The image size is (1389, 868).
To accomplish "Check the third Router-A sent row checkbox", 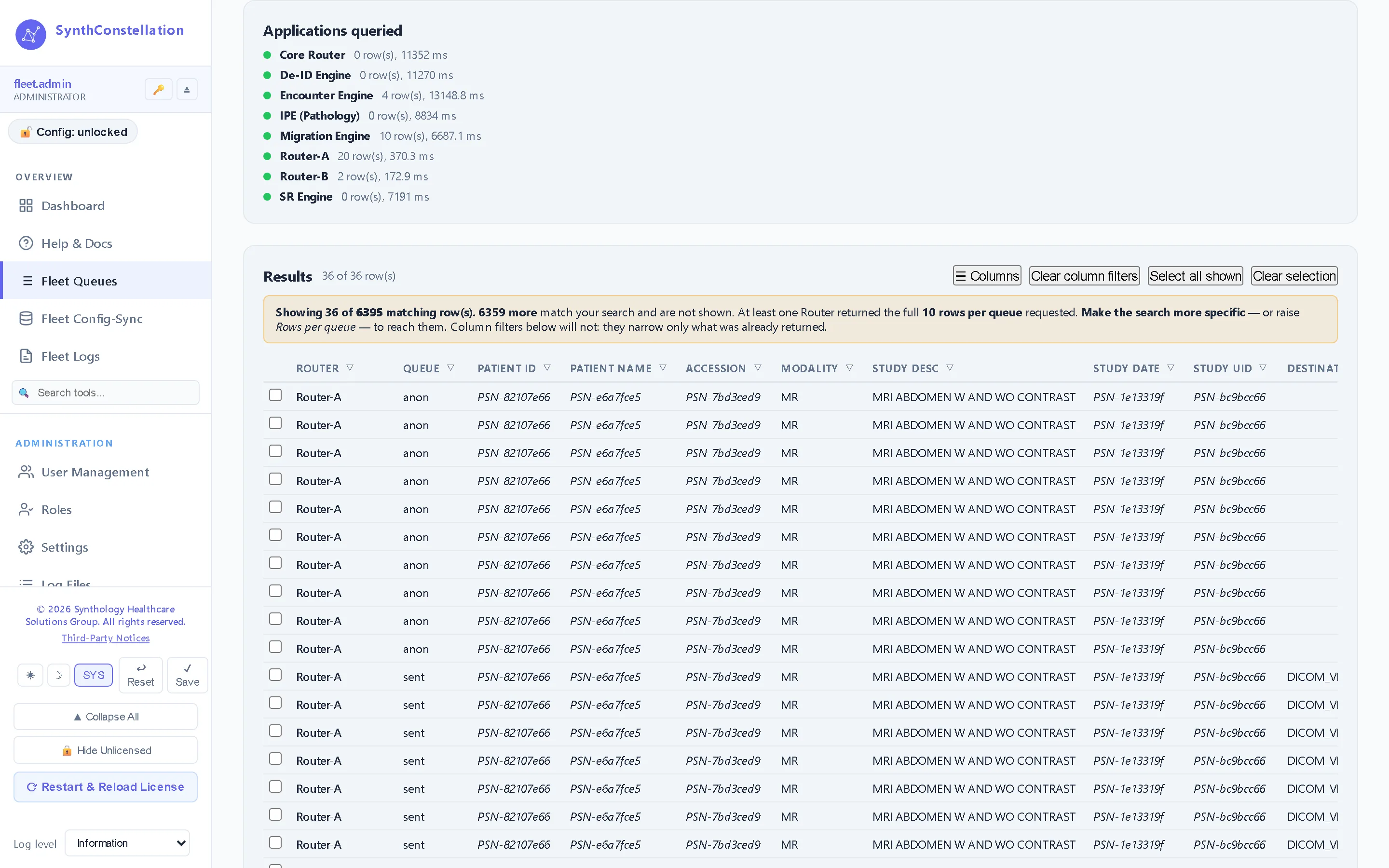I will pyautogui.click(x=275, y=731).
